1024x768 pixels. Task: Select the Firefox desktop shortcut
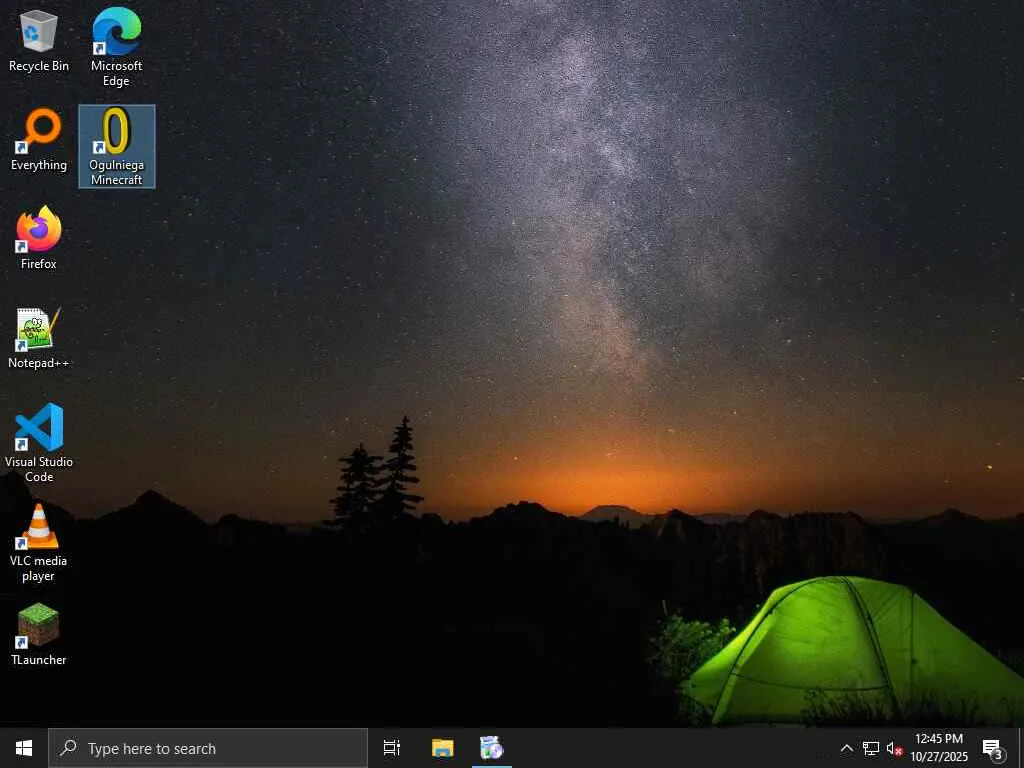39,238
